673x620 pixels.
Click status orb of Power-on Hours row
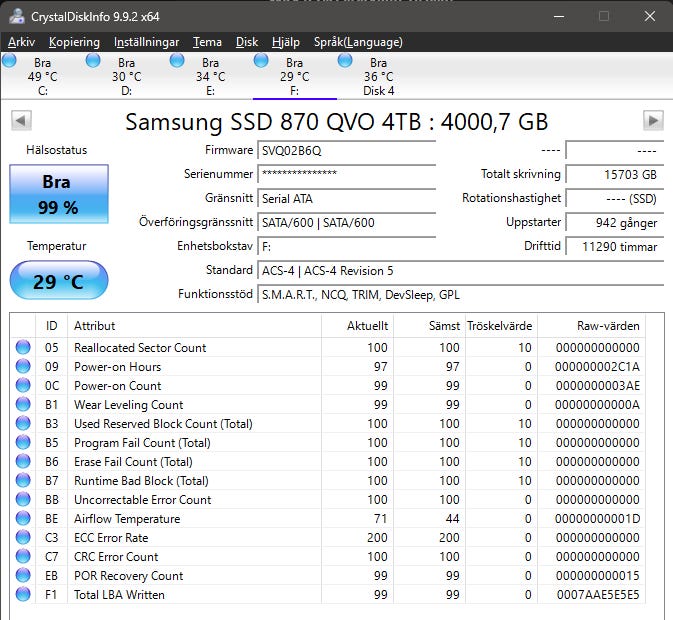(23, 366)
